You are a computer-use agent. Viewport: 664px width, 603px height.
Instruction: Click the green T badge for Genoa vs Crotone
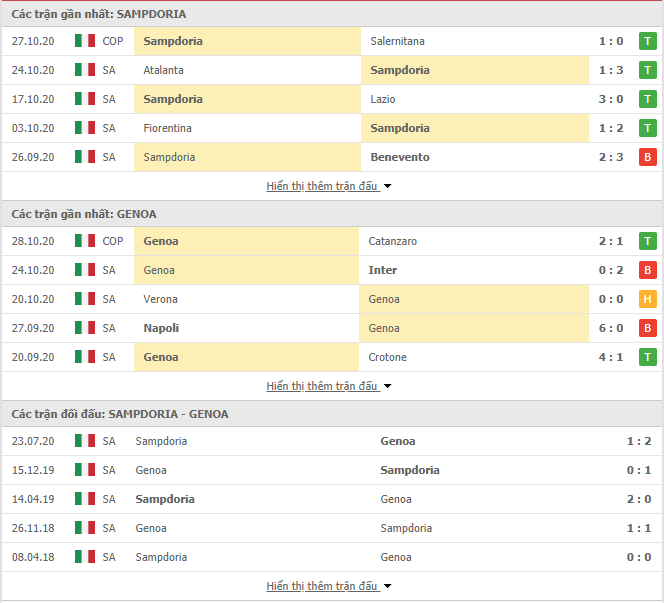click(647, 357)
